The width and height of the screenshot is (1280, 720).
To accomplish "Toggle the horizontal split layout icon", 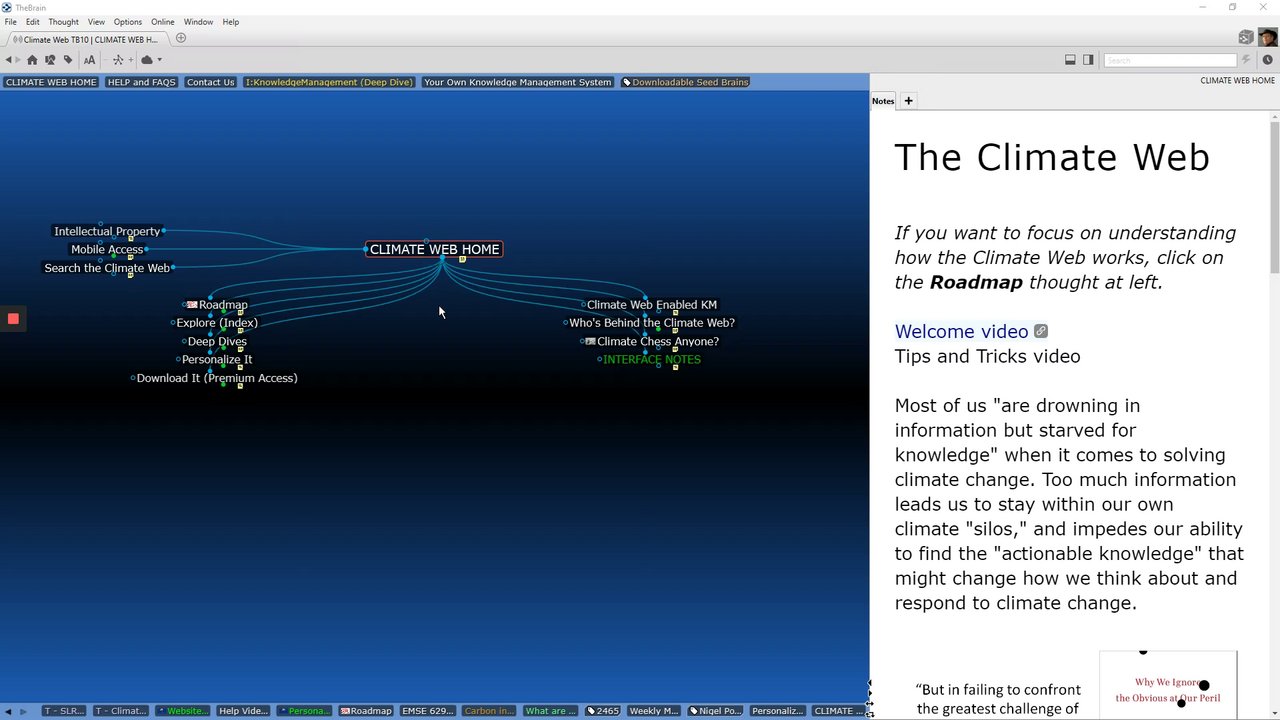I will 1070,60.
